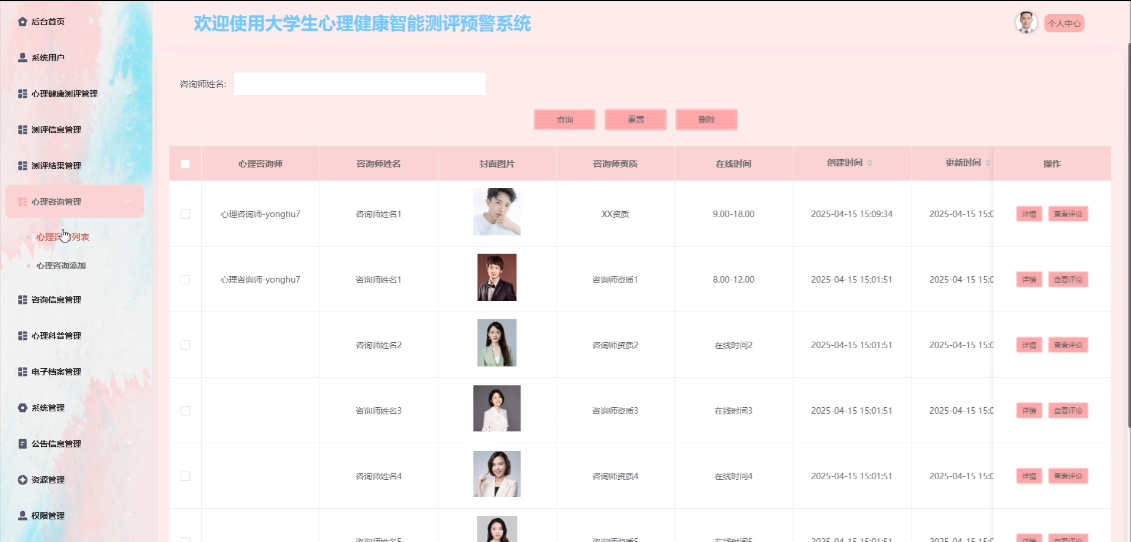Open 个人中心 in the header
The height and width of the screenshot is (542, 1131).
pos(1064,23)
